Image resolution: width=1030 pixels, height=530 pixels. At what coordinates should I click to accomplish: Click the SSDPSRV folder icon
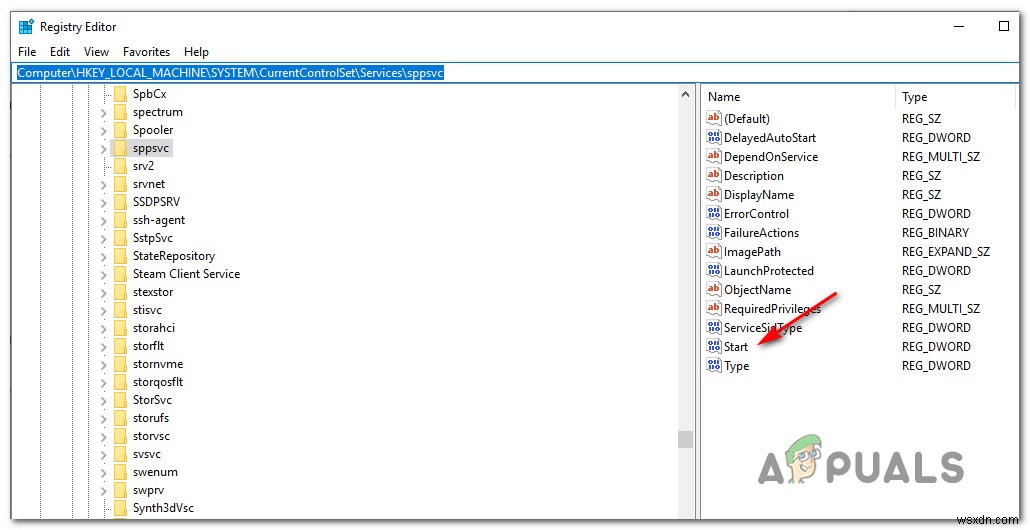click(120, 202)
